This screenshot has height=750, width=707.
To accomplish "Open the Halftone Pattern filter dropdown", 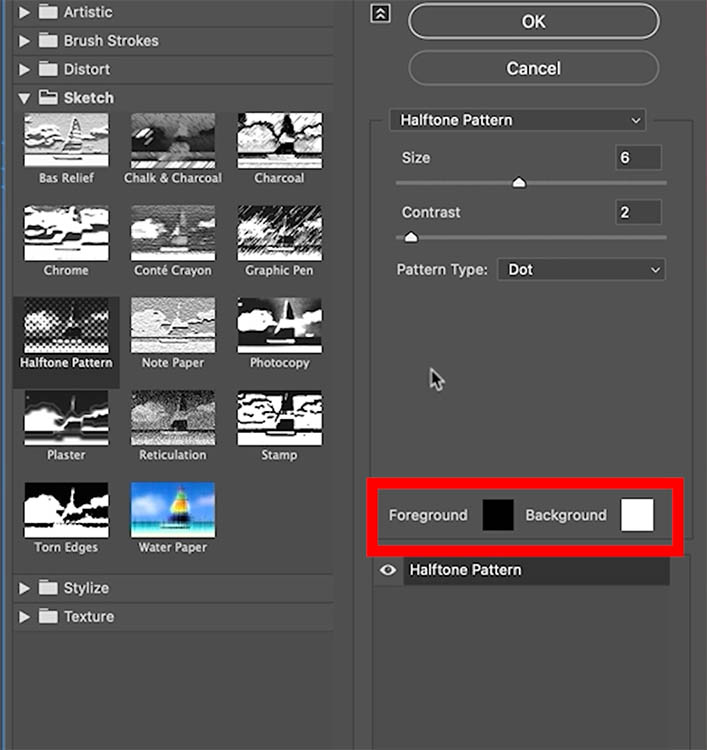I will pos(517,120).
